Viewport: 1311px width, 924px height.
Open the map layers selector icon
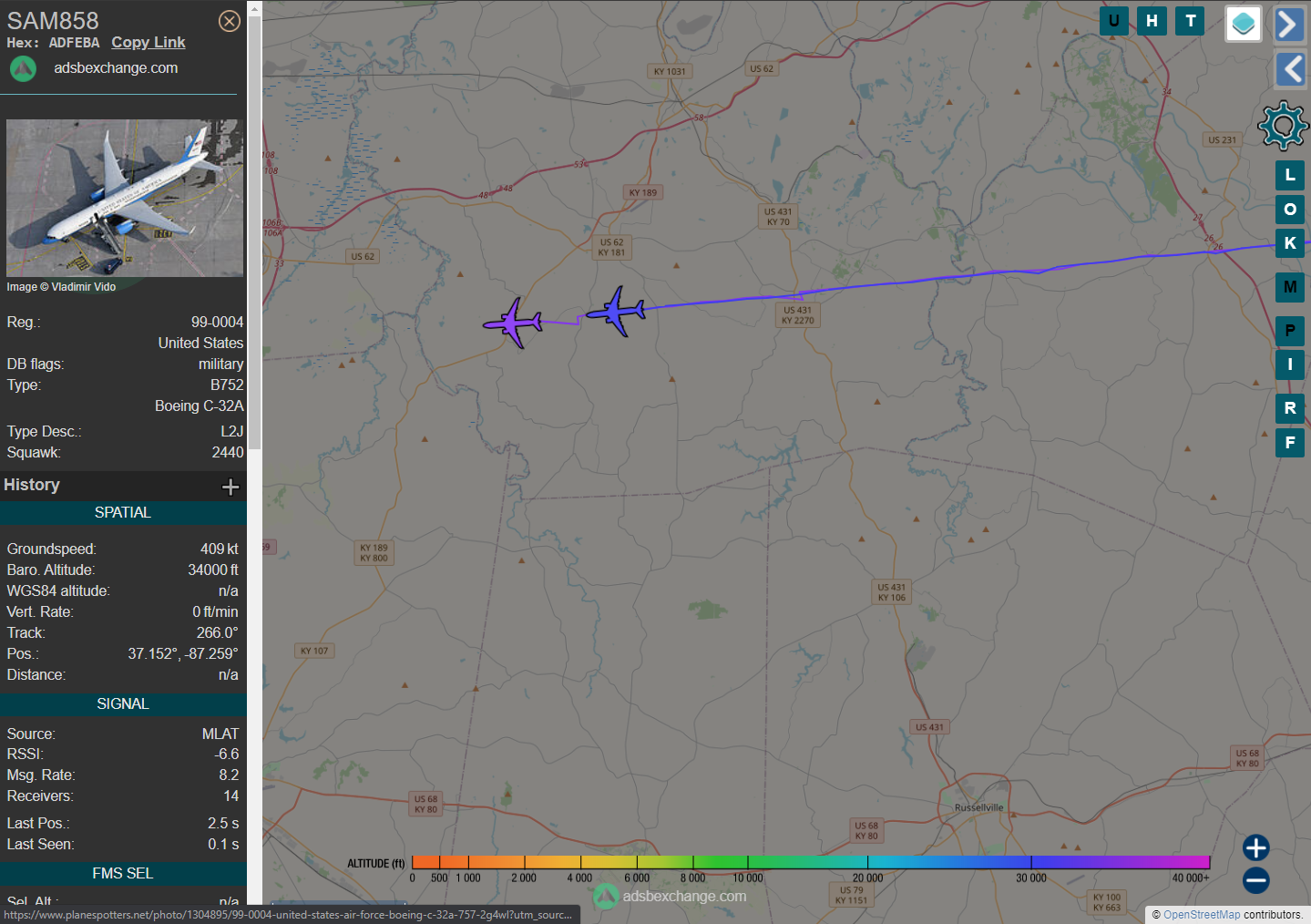point(1244,24)
